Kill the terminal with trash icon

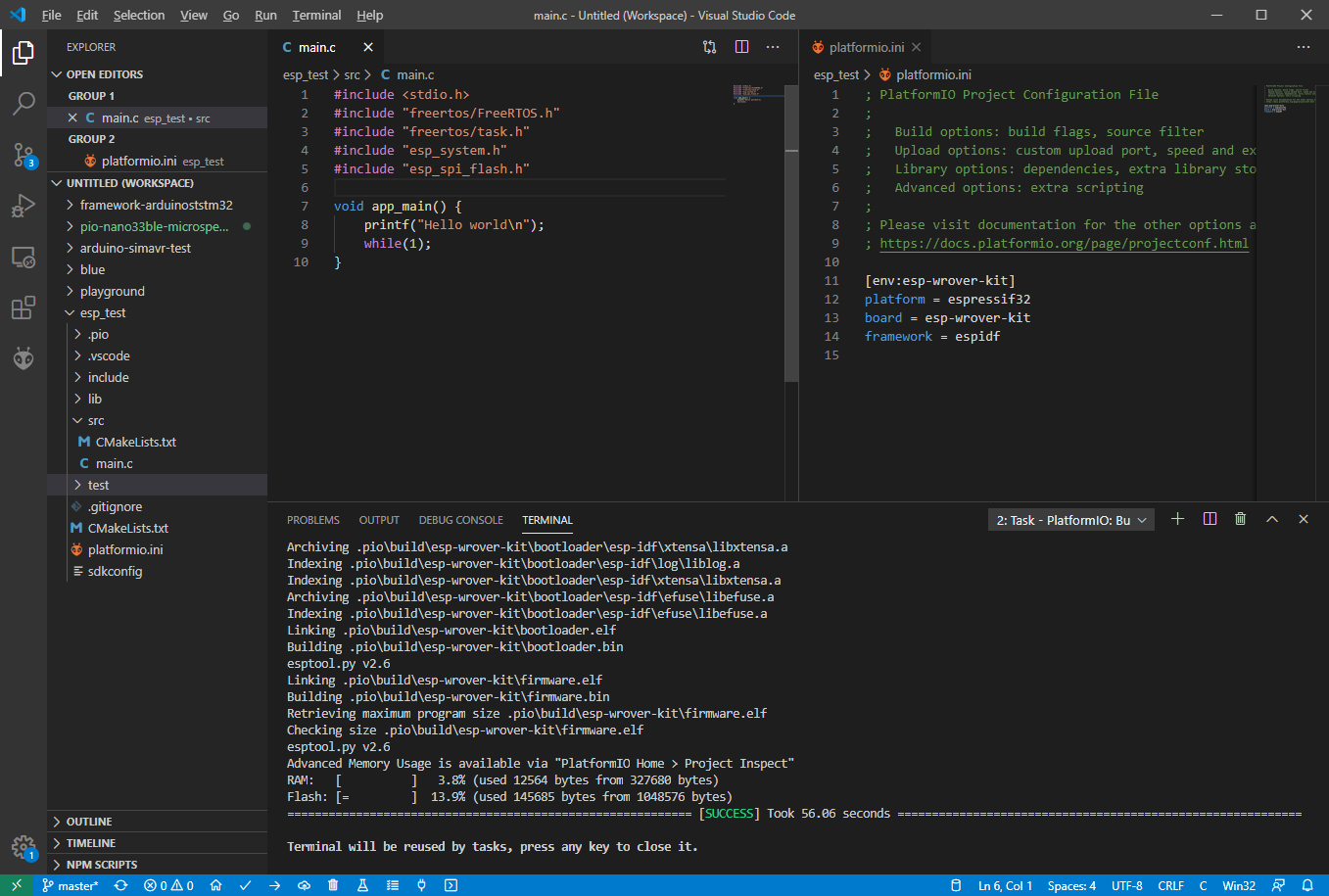1240,519
